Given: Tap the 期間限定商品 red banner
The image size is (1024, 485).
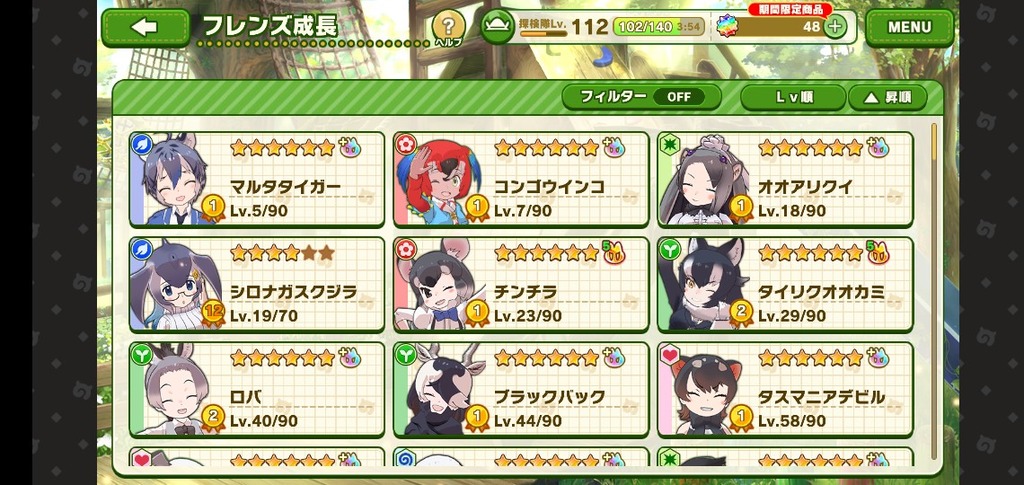Looking at the screenshot, I should pos(790,9).
